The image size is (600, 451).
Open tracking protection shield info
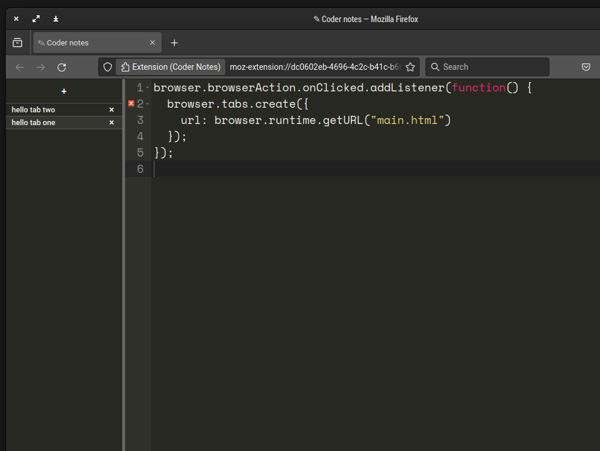point(108,67)
